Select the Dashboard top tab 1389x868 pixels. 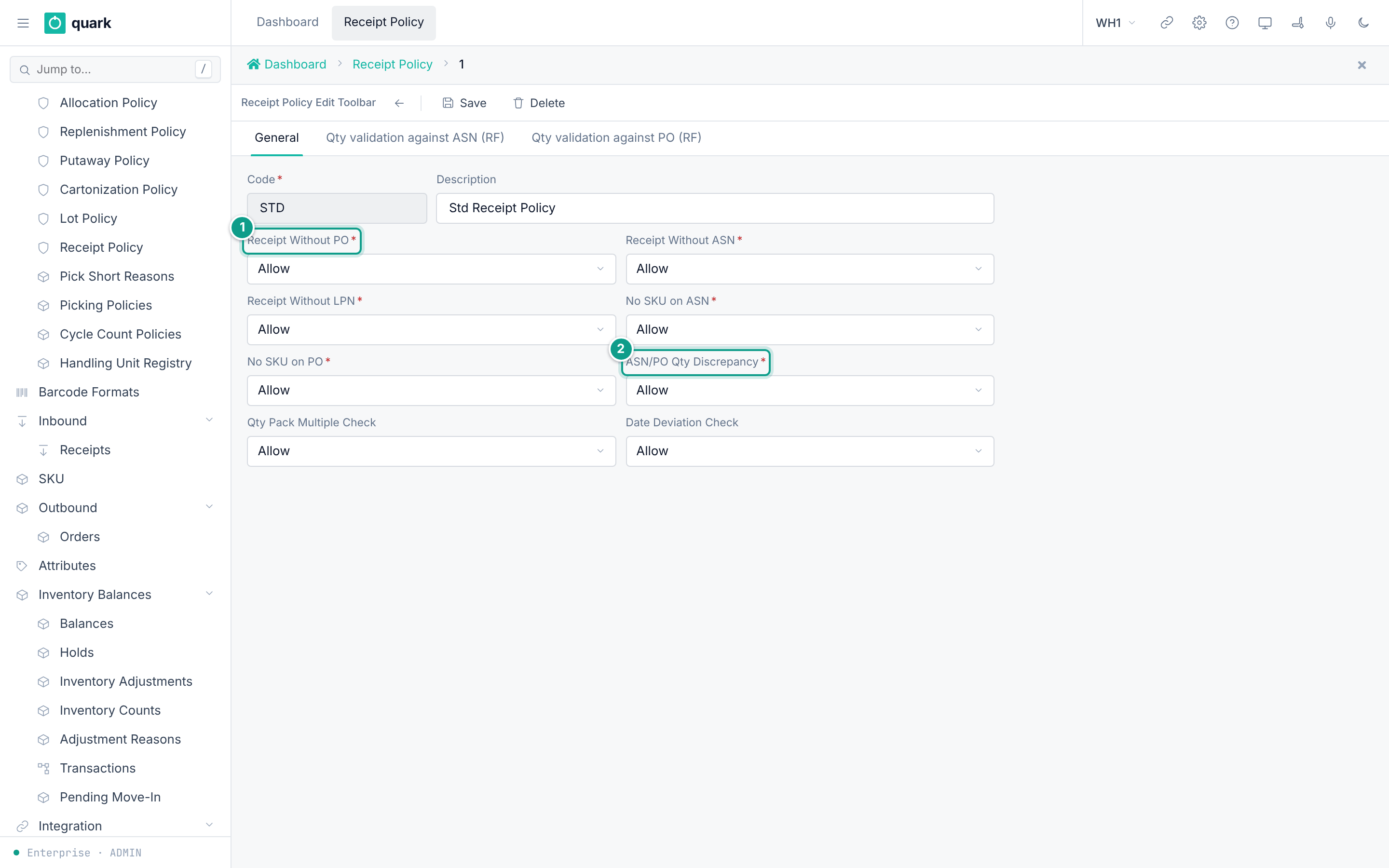pos(287,22)
